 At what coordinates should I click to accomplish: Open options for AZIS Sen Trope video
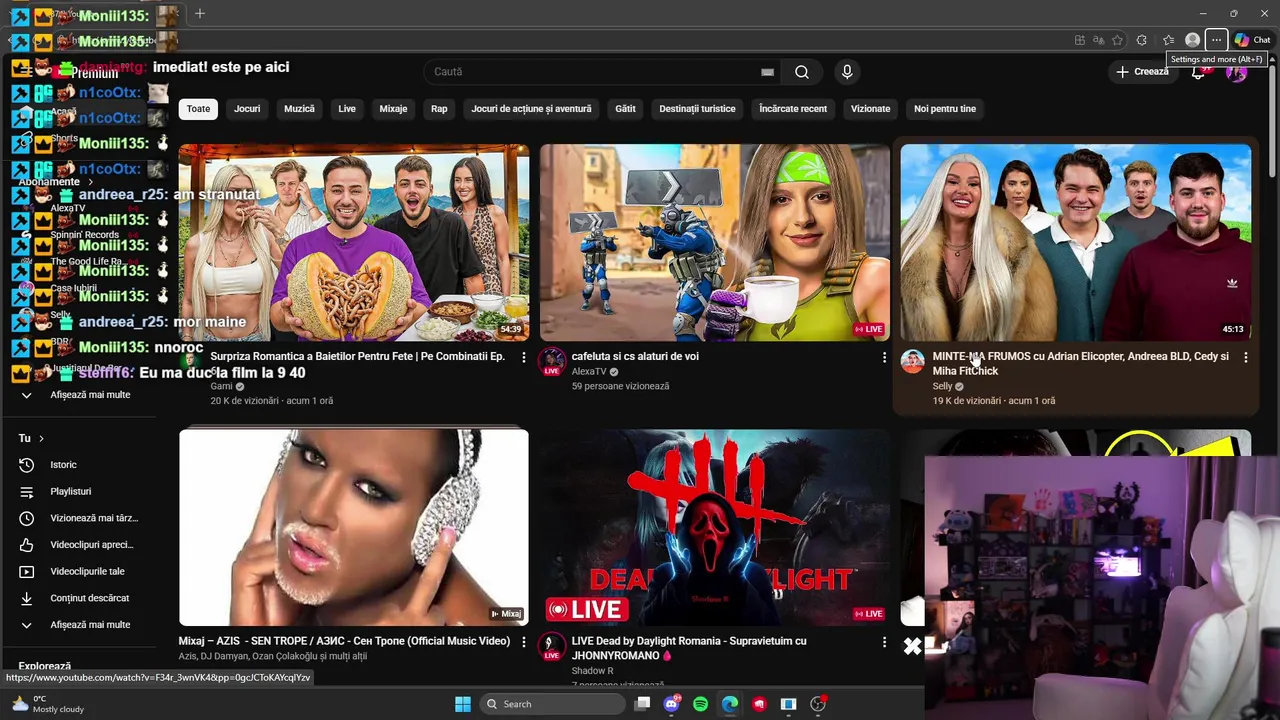(523, 642)
